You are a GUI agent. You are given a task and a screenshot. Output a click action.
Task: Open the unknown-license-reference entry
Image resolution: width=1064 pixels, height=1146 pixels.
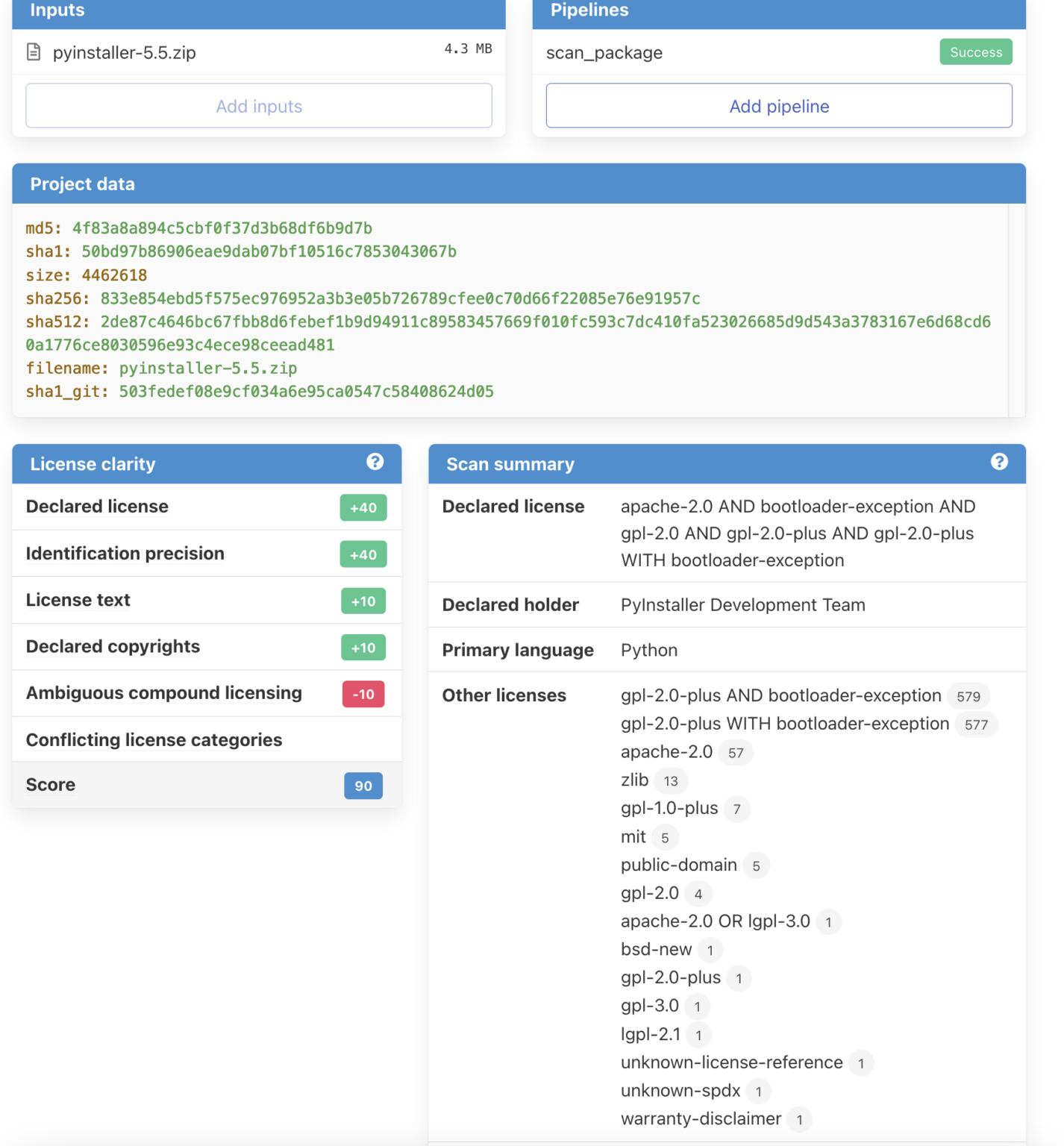[731, 1062]
